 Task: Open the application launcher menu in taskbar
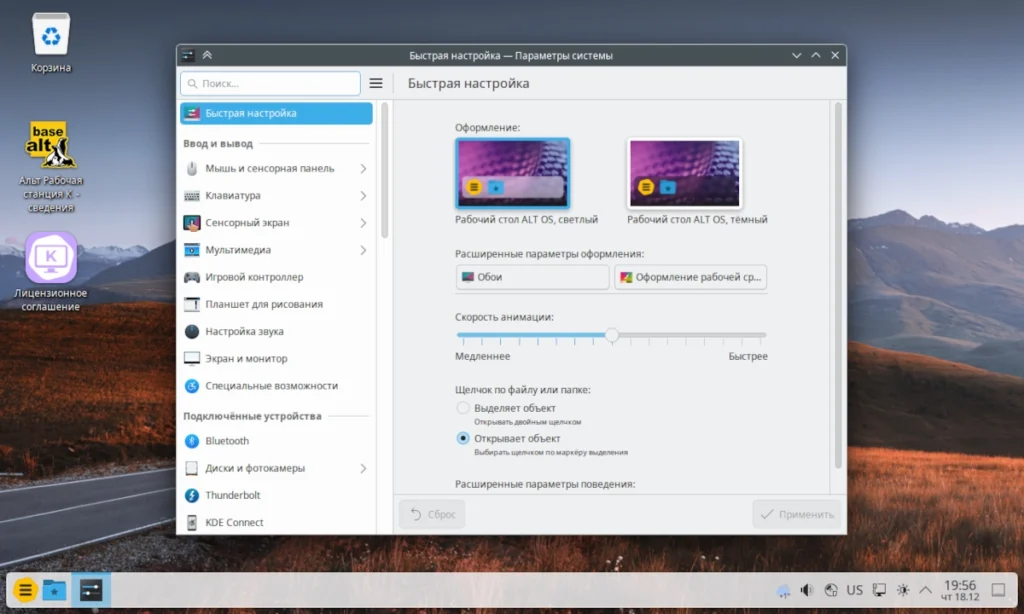(x=25, y=590)
